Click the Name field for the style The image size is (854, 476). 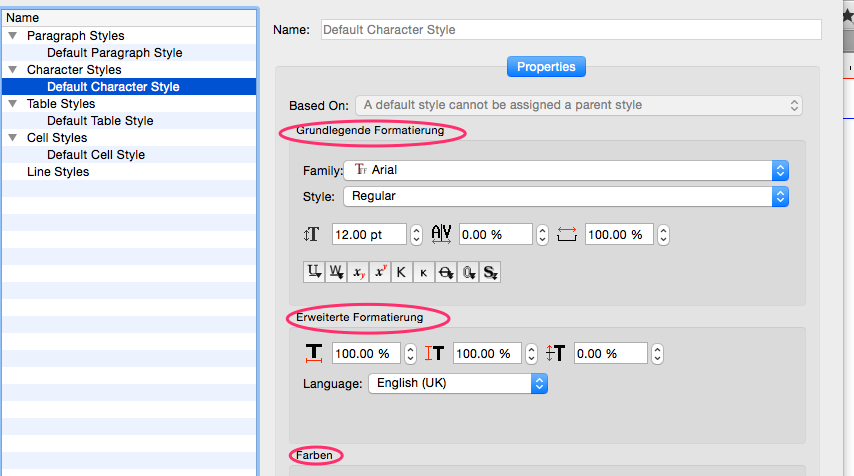pos(571,30)
